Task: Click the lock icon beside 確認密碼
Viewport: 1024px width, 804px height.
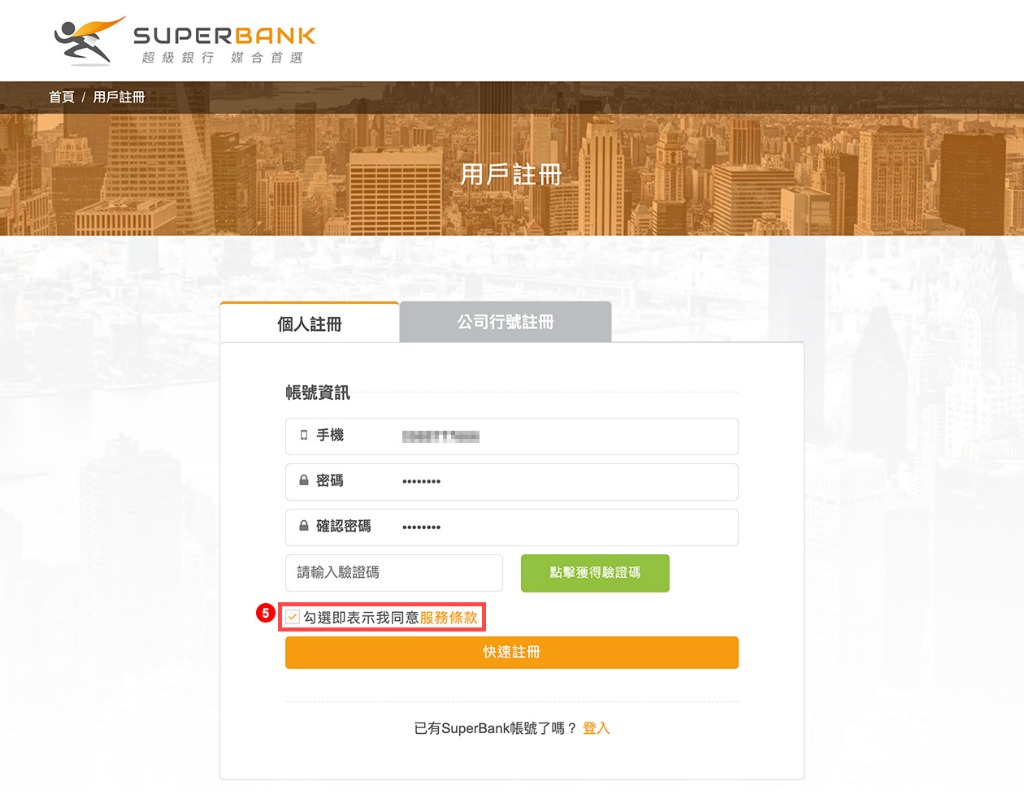Action: (304, 526)
